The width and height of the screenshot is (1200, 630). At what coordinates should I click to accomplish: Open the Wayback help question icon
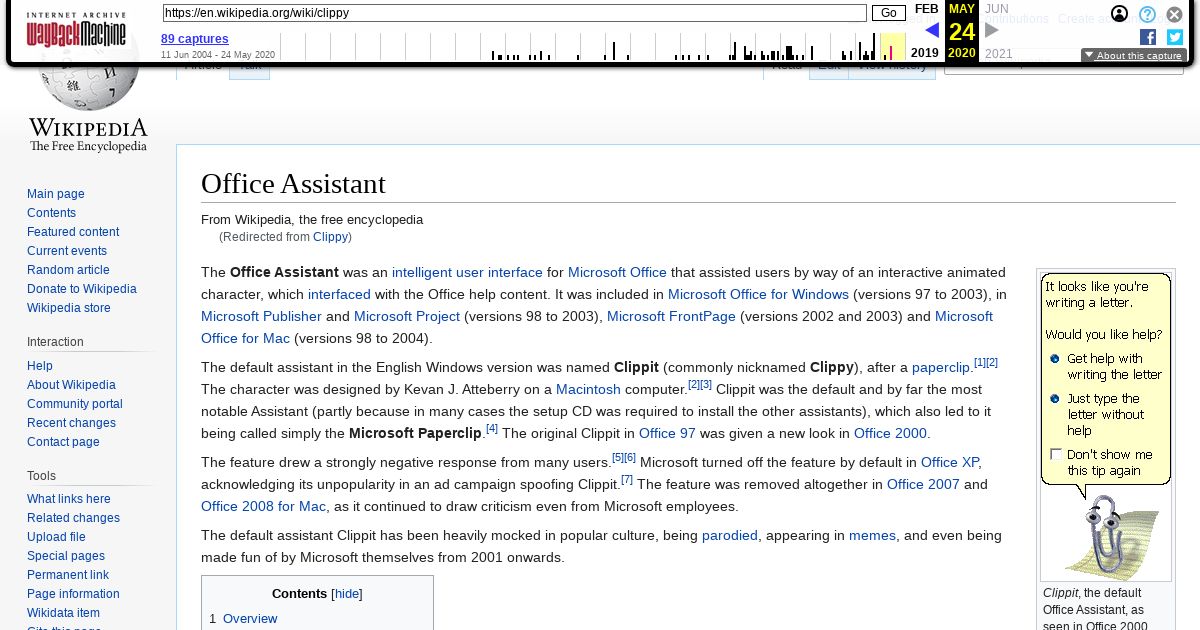click(x=1148, y=14)
